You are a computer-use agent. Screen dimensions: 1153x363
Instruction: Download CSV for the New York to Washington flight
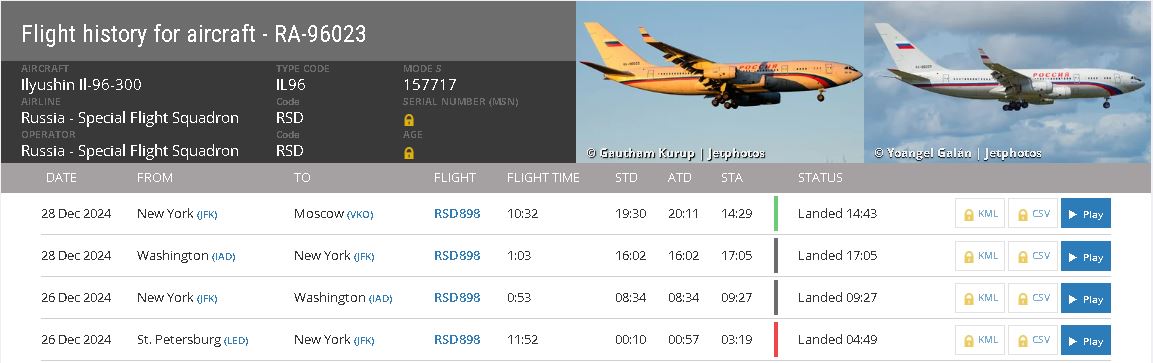point(1032,298)
